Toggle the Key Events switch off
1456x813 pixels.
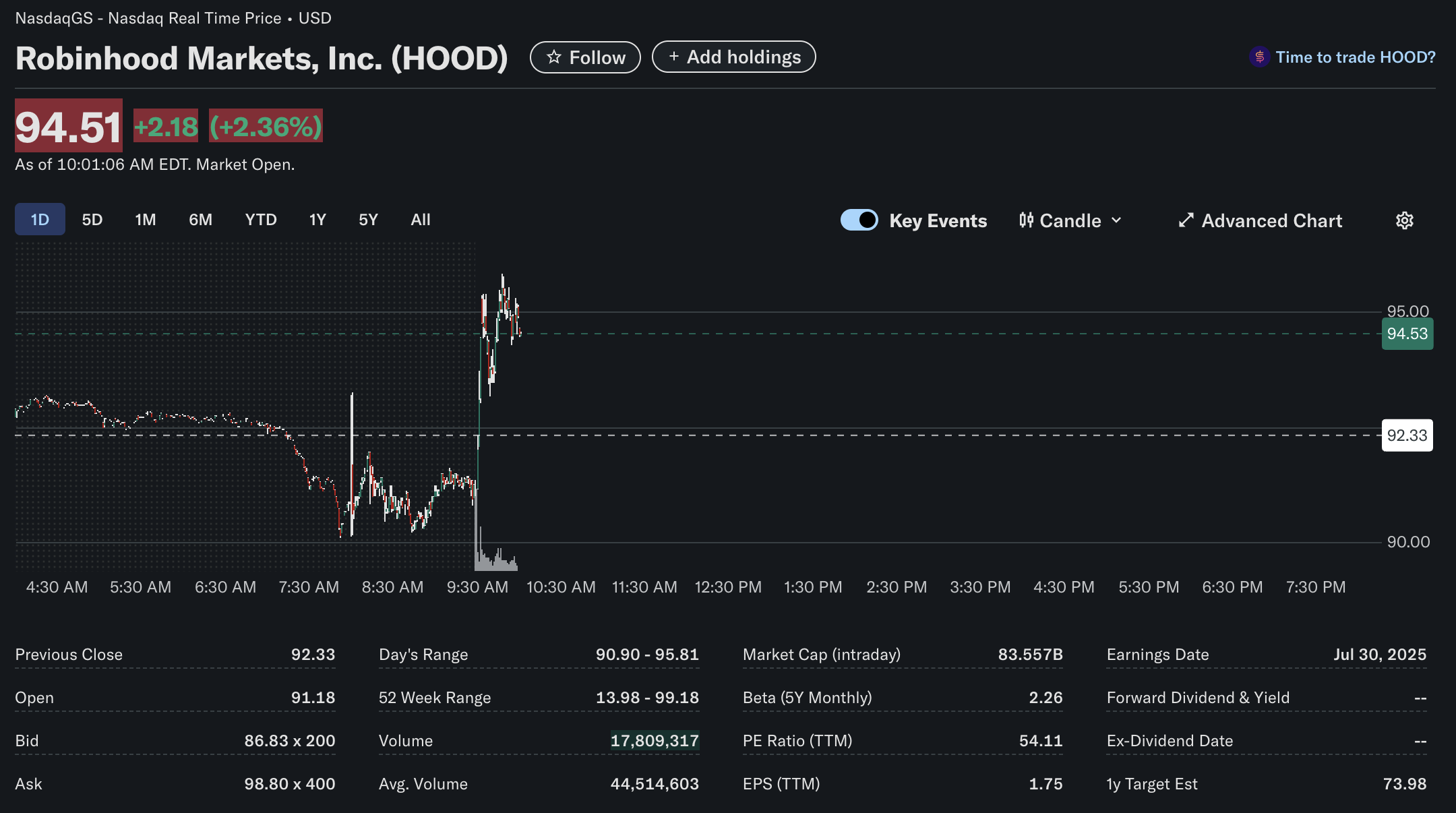859,220
